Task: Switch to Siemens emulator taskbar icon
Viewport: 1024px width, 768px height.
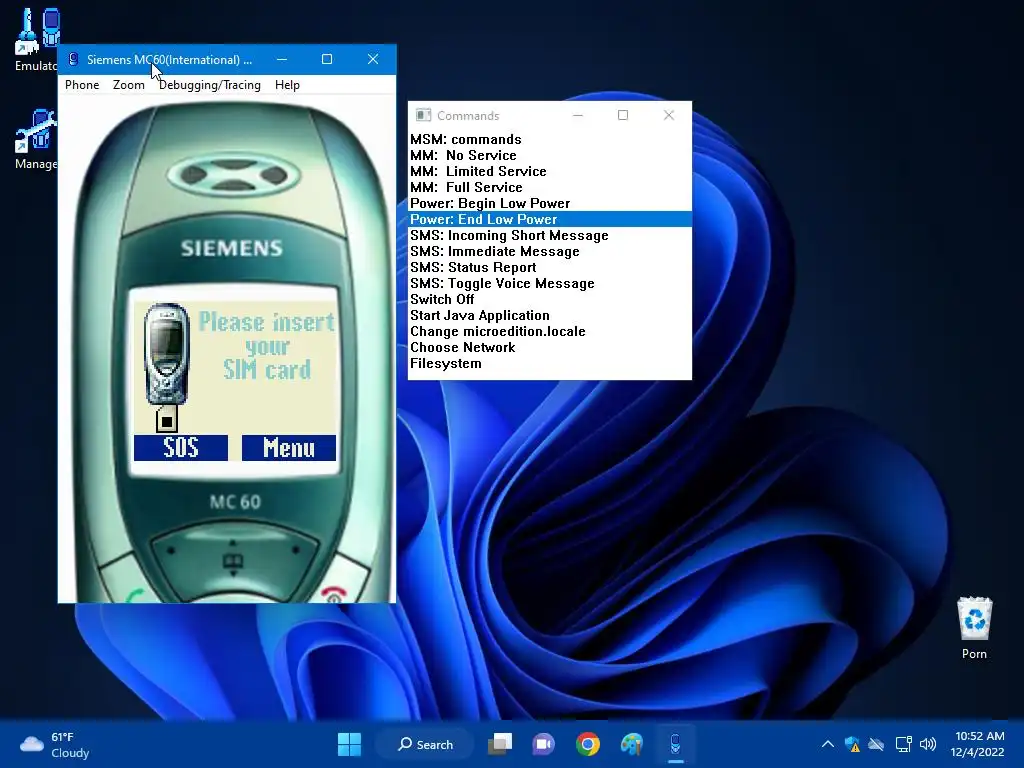Action: pyautogui.click(x=675, y=744)
